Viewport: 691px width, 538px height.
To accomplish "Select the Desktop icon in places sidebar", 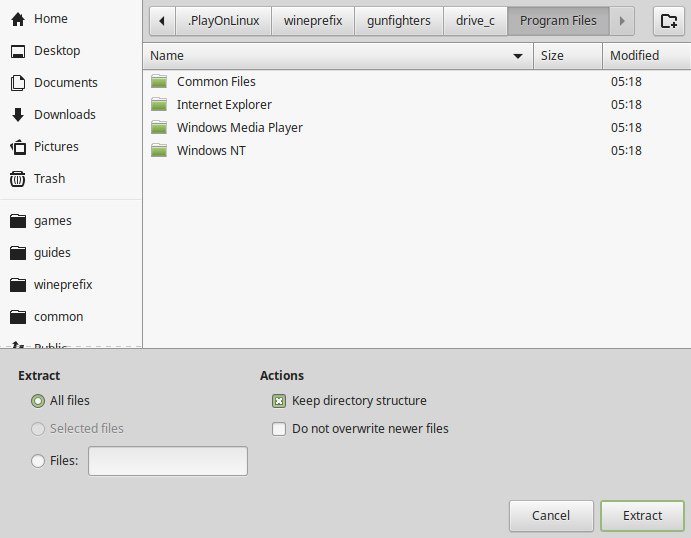I will 18,51.
